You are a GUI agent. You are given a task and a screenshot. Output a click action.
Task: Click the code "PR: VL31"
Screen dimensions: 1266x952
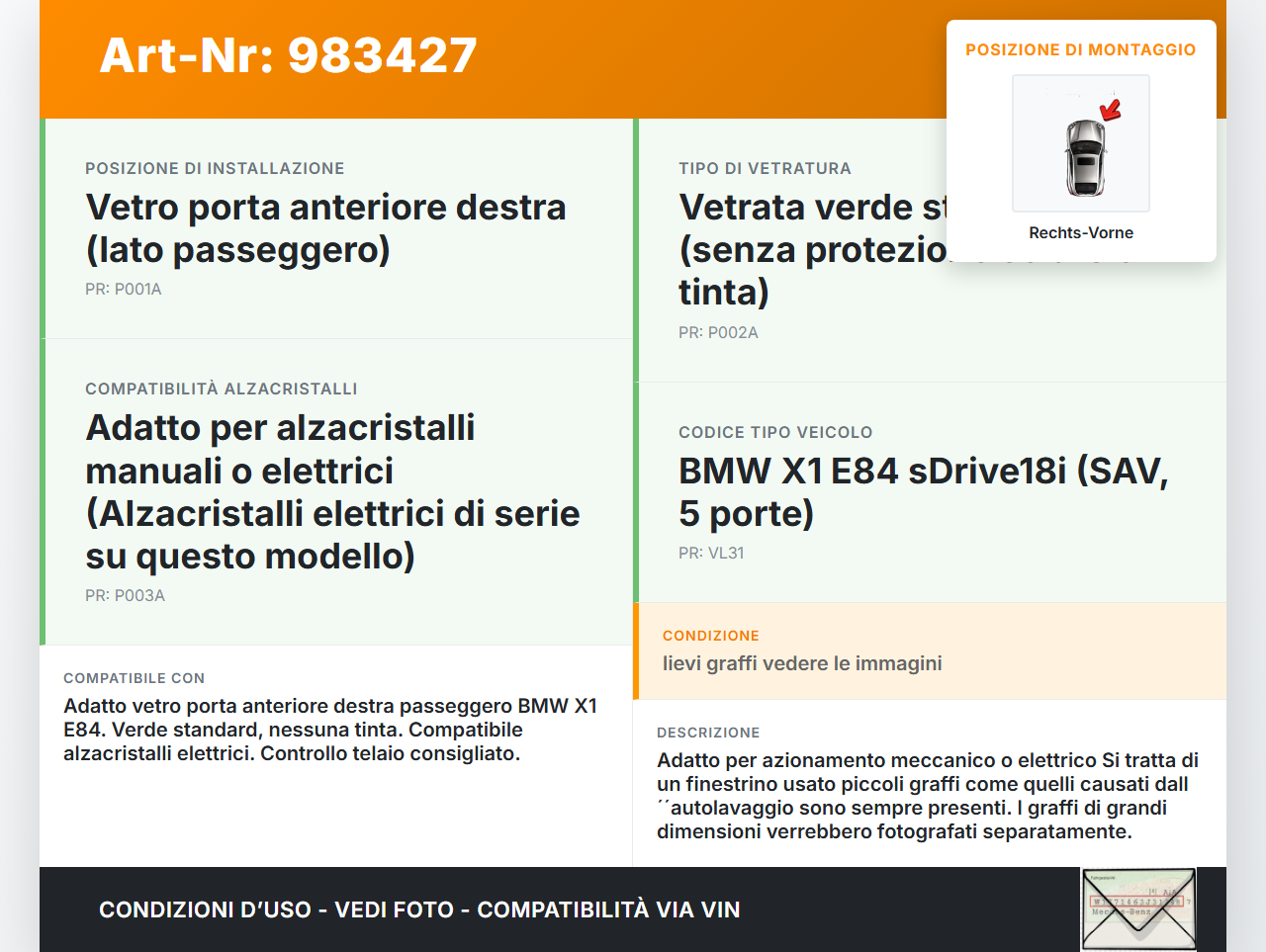click(x=711, y=554)
